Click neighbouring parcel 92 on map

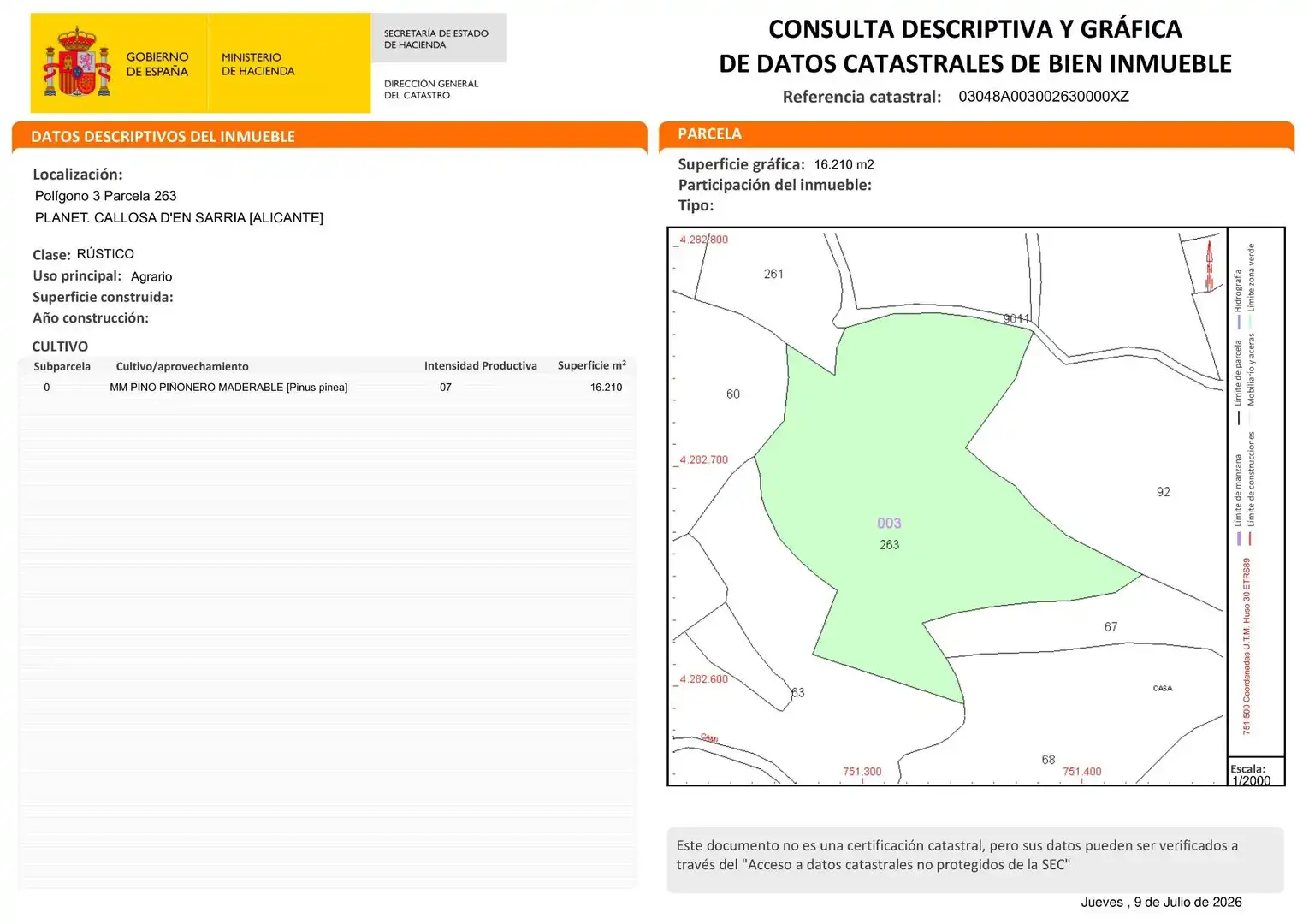1163,492
